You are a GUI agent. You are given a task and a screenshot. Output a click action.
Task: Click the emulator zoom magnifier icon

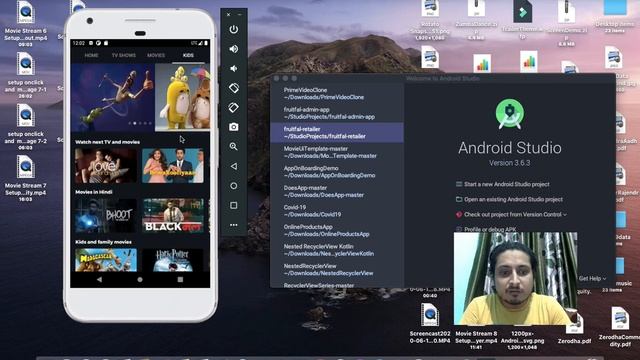click(233, 146)
